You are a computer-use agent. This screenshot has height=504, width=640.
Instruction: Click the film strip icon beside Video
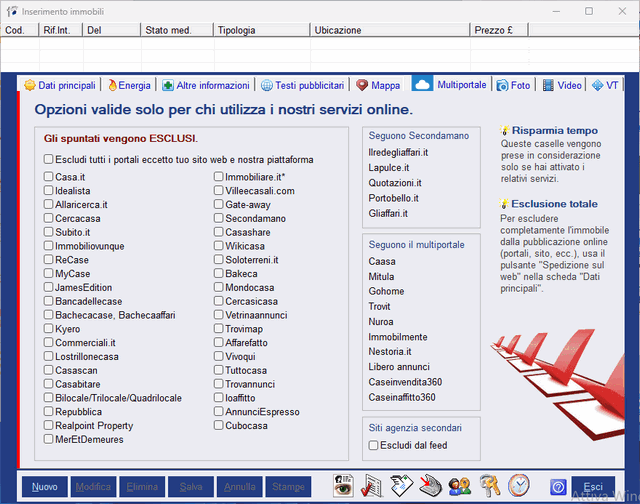548,85
